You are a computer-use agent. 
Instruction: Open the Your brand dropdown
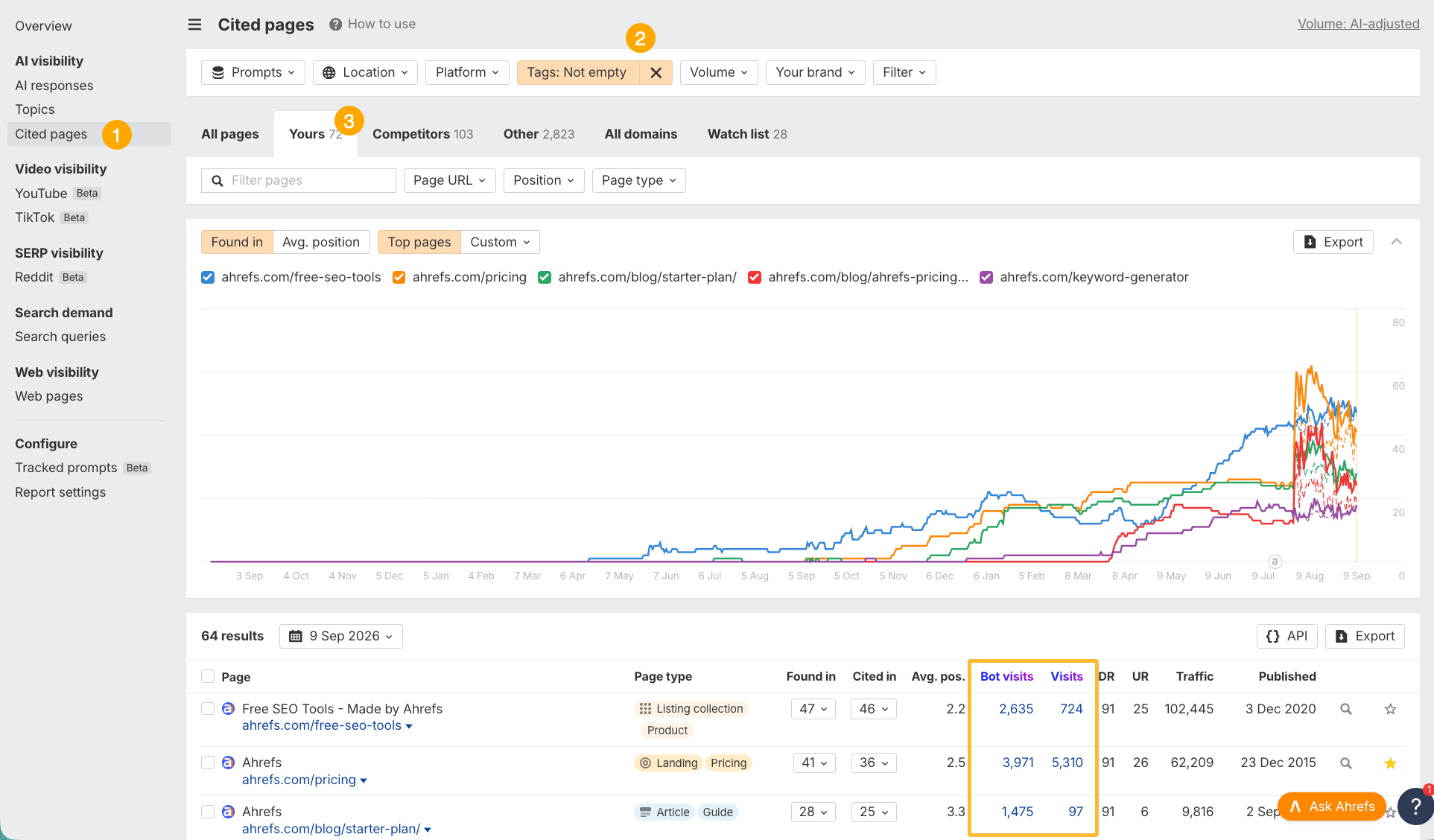click(815, 72)
